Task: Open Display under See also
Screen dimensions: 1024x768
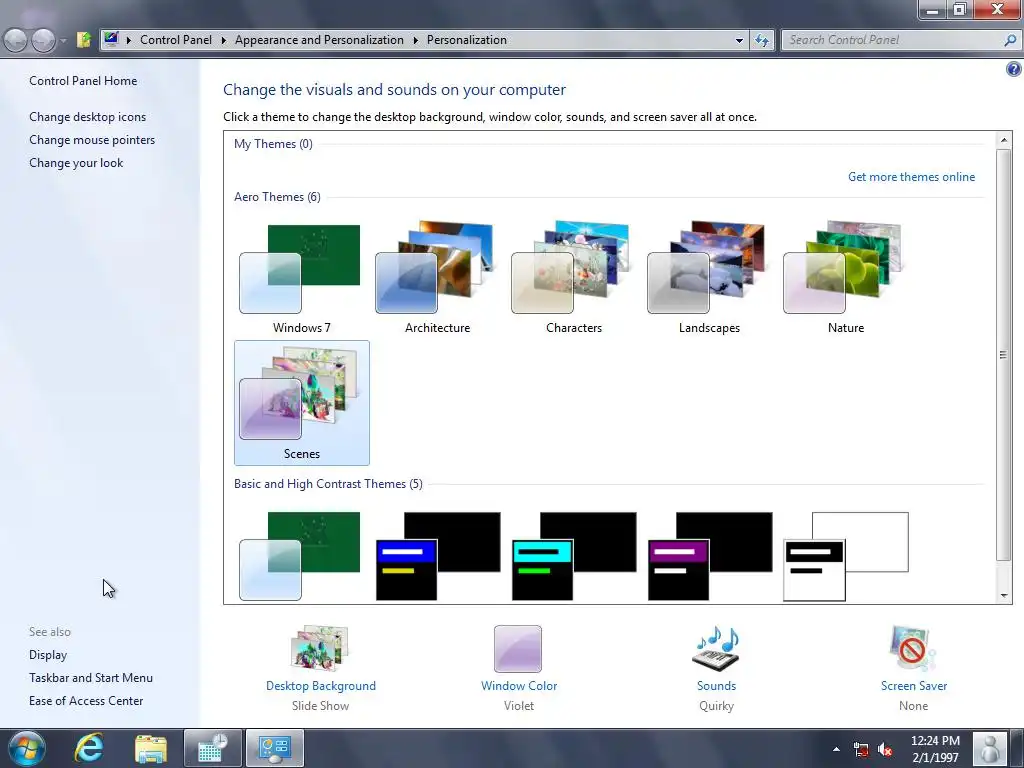Action: pyautogui.click(x=48, y=655)
